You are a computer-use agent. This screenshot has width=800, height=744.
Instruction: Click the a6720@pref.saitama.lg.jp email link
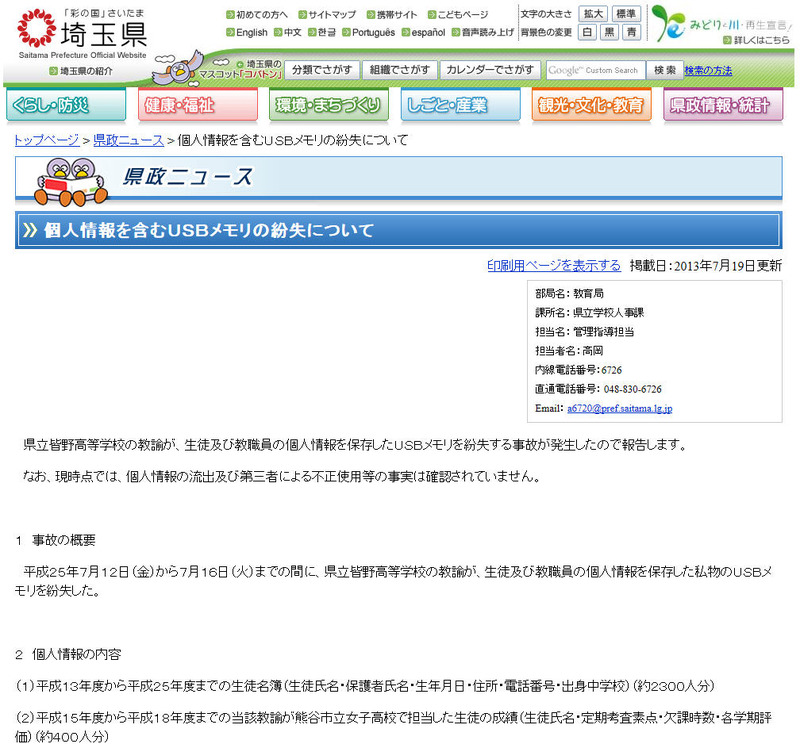(619, 409)
